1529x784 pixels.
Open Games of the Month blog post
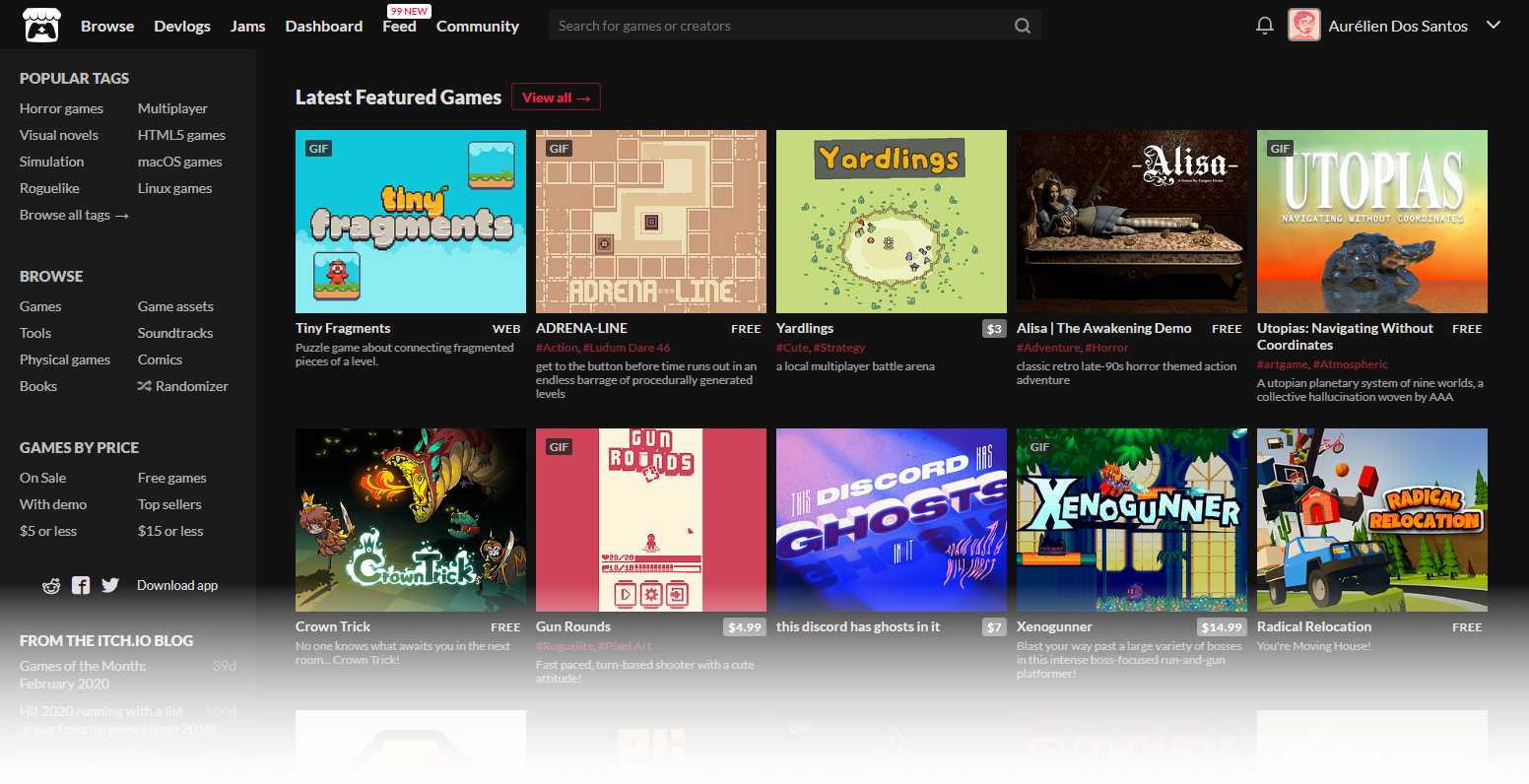(83, 675)
